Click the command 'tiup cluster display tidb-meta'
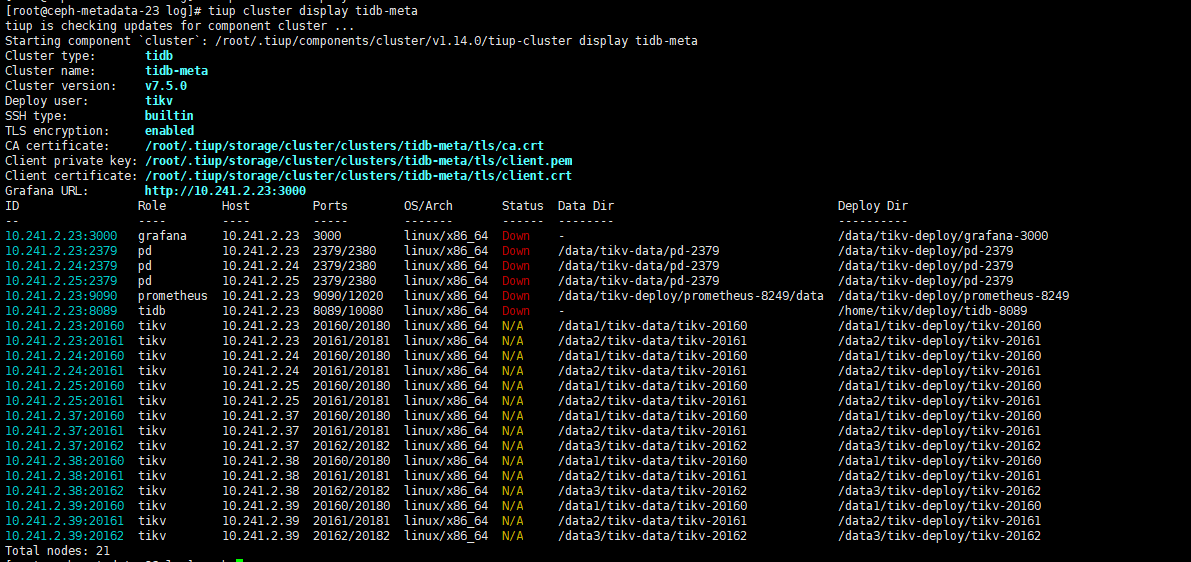Screen dimensions: 1191x562 (x=312, y=11)
